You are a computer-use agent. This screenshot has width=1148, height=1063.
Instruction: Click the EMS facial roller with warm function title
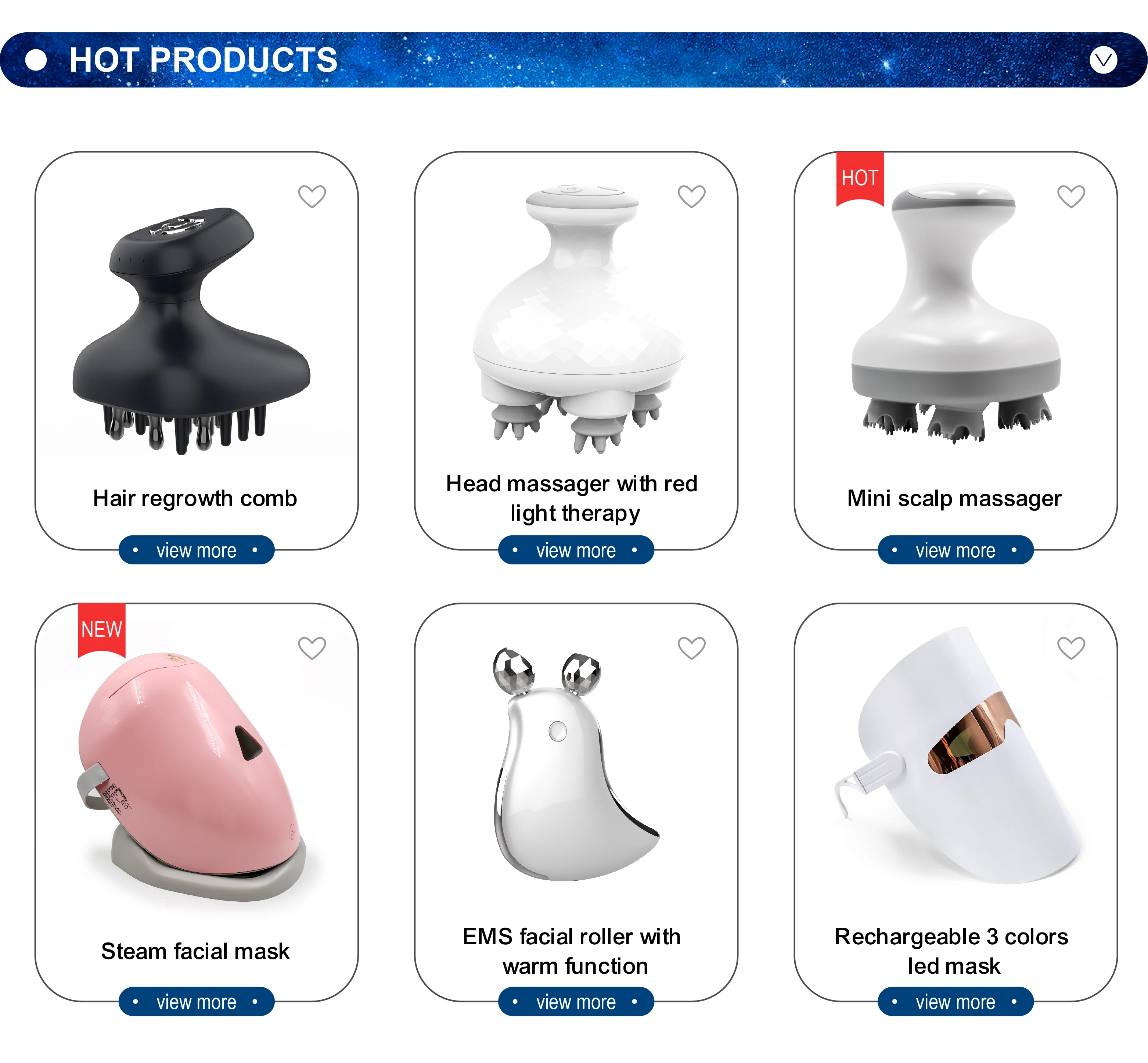click(573, 951)
